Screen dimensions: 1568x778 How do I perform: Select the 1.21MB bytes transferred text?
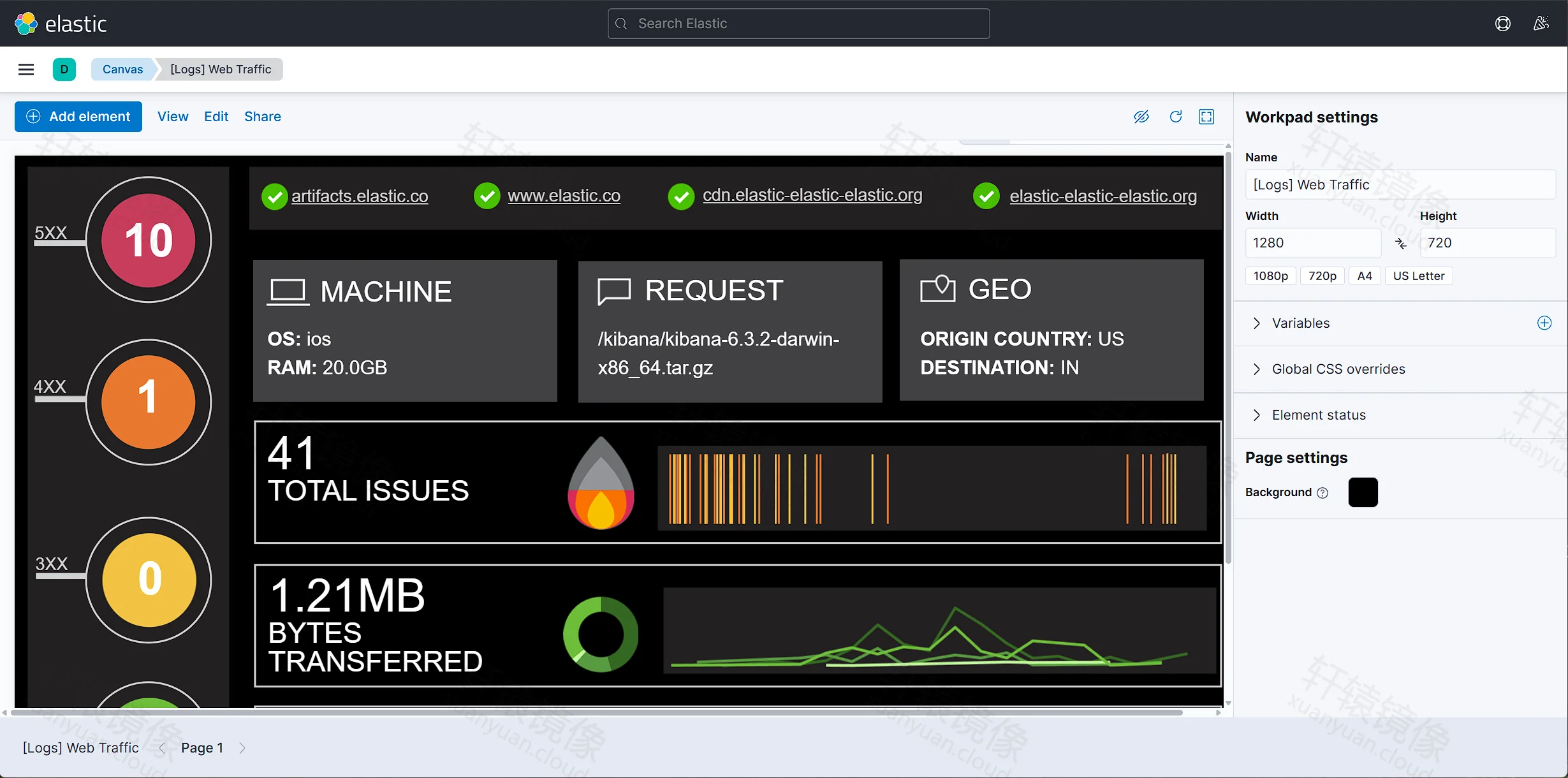point(375,625)
